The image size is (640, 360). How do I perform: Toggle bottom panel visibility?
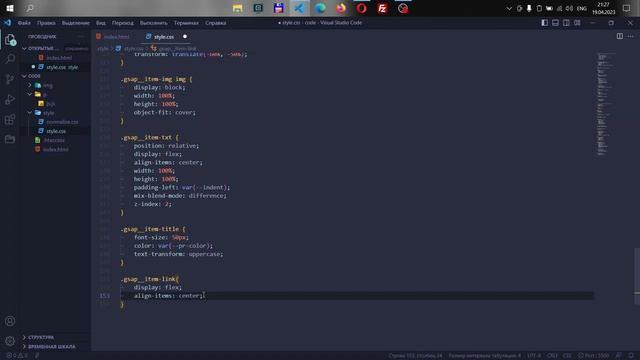point(556,23)
